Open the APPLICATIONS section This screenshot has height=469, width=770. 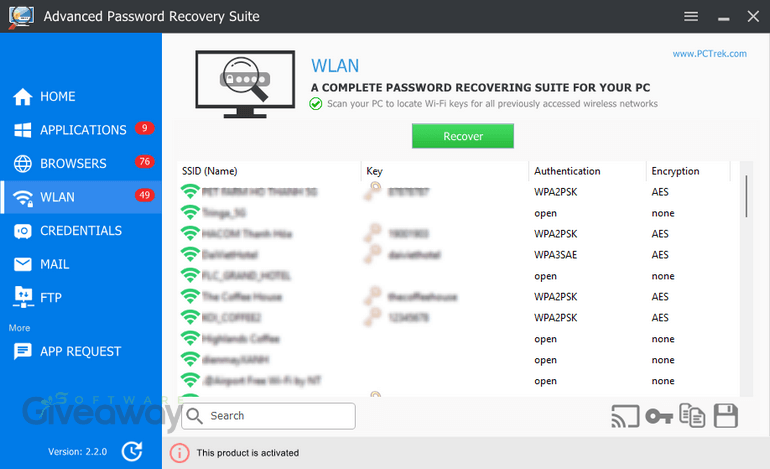click(x=81, y=130)
